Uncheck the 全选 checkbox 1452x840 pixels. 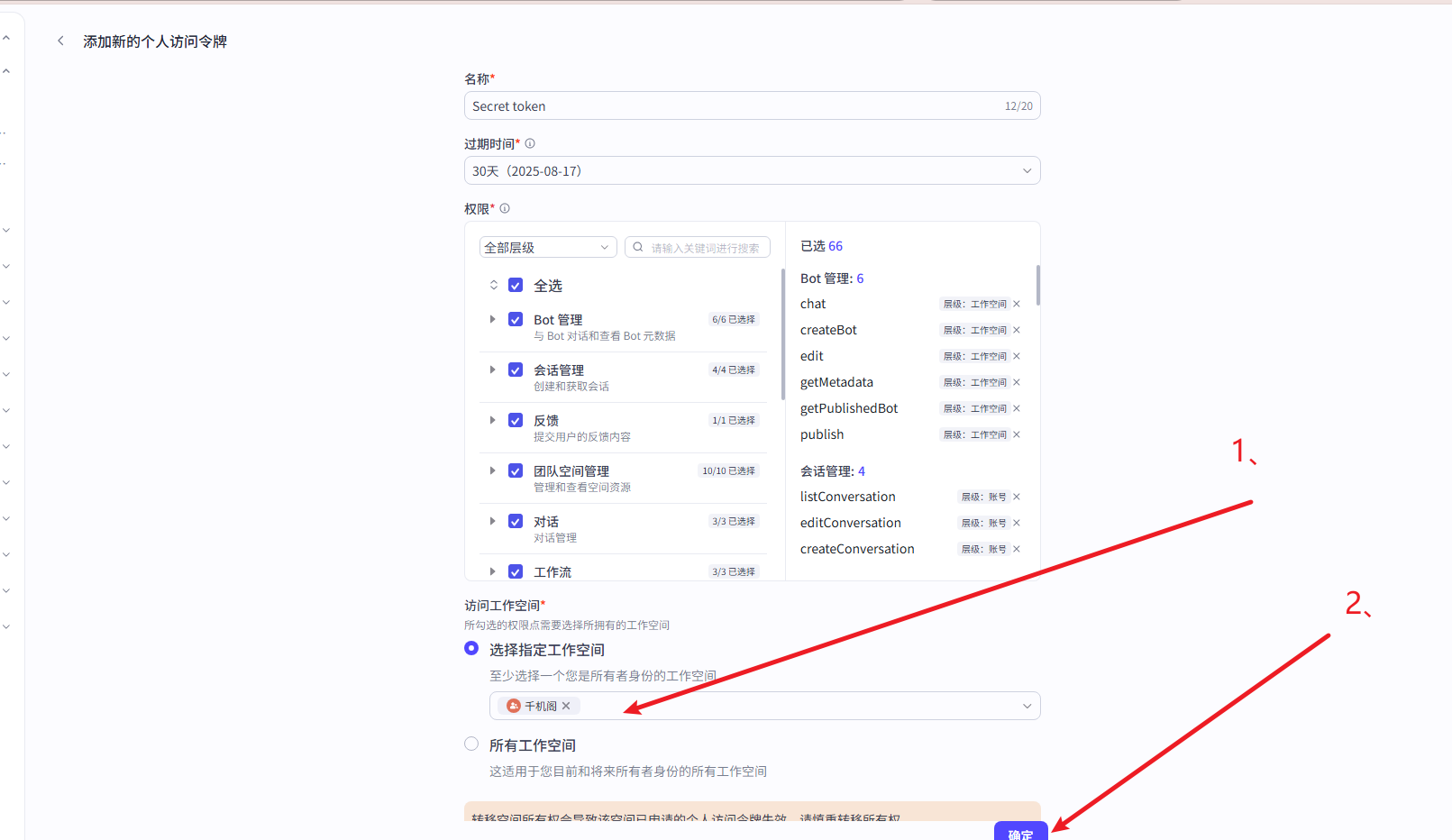[x=516, y=286]
